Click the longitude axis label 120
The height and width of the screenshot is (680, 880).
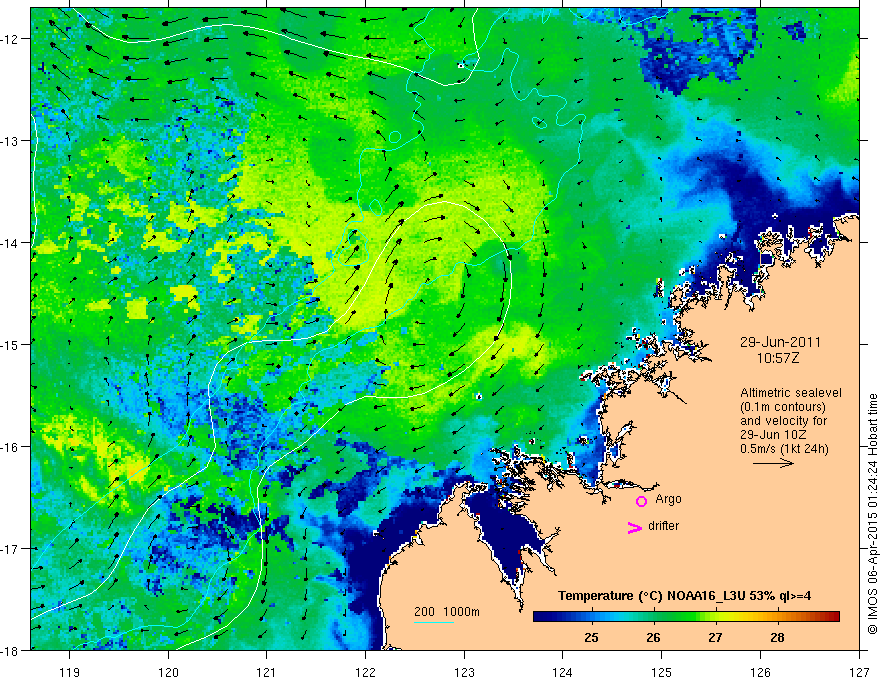168,672
